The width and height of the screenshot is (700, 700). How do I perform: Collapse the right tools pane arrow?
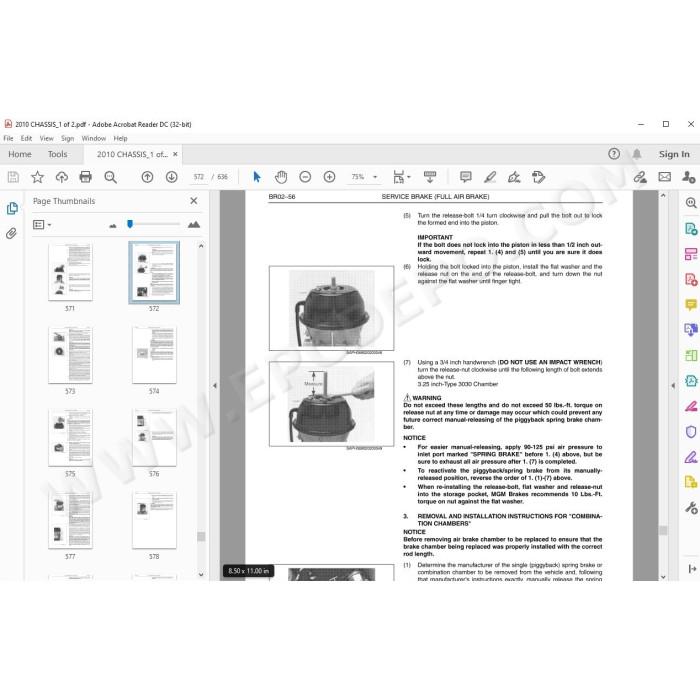673,385
